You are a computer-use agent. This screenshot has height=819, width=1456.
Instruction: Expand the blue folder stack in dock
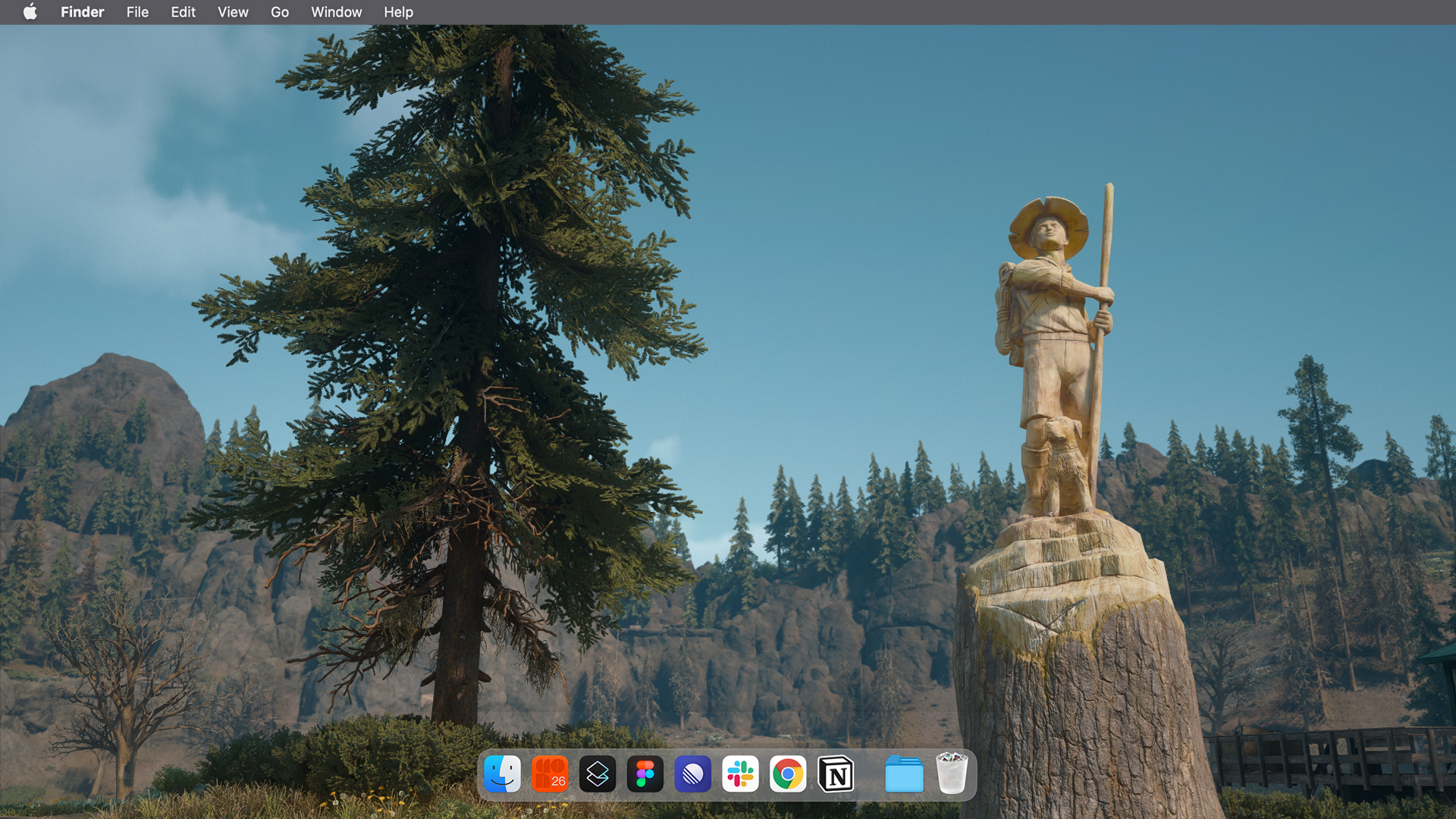click(x=904, y=774)
